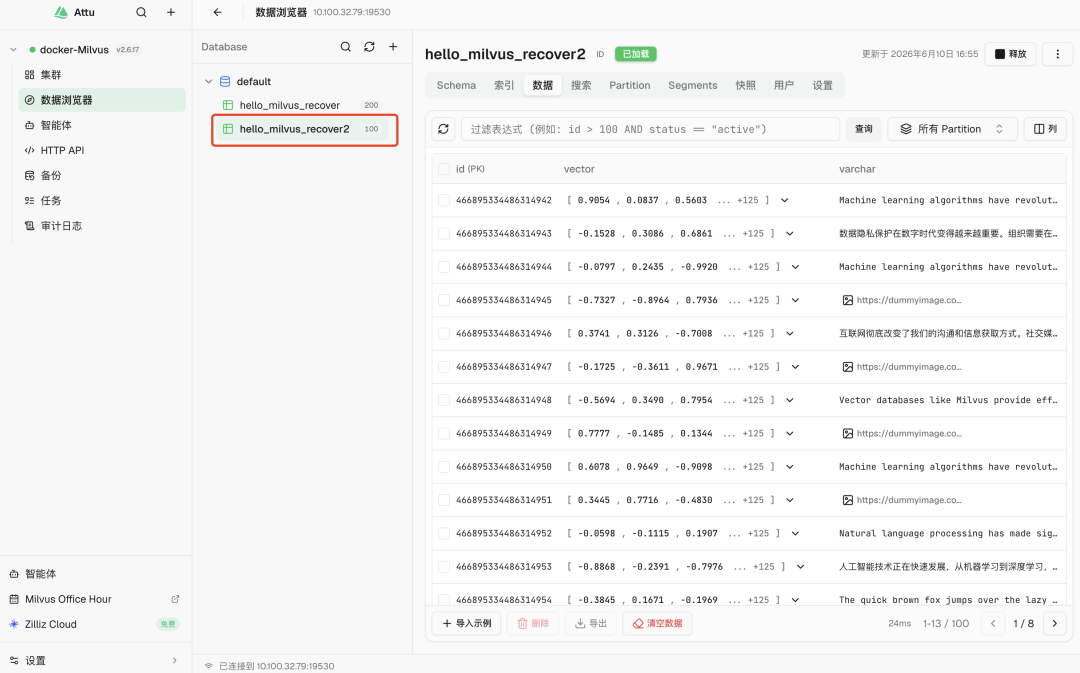Select the hello_milvus_recover collection

tap(303, 105)
